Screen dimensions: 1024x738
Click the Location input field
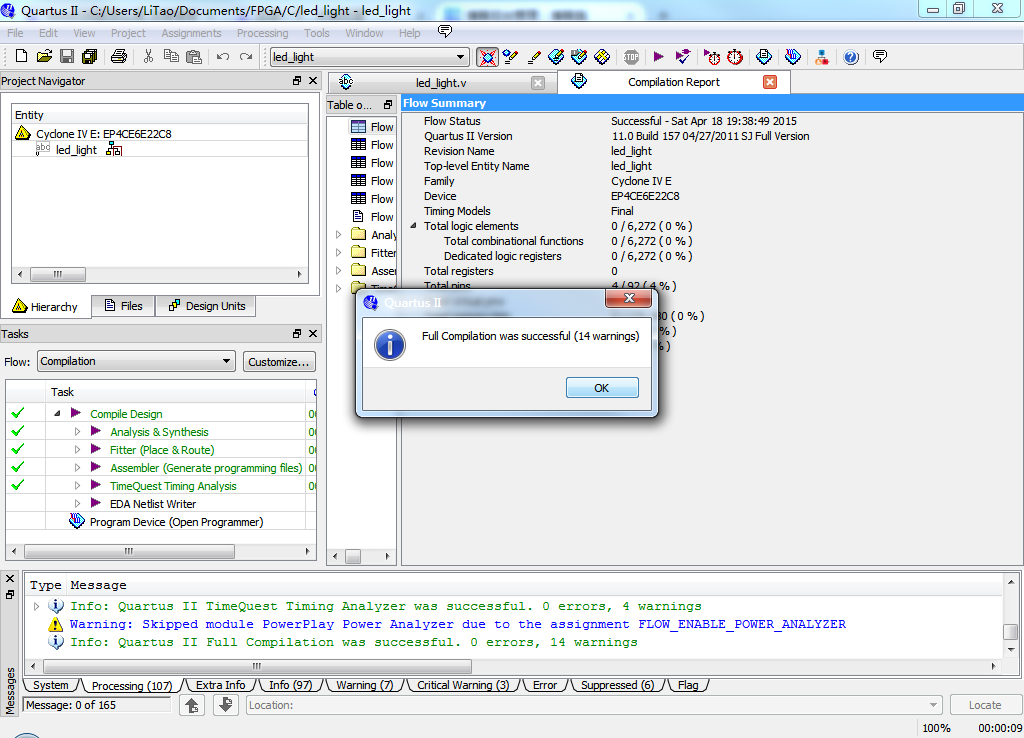(x=593, y=705)
